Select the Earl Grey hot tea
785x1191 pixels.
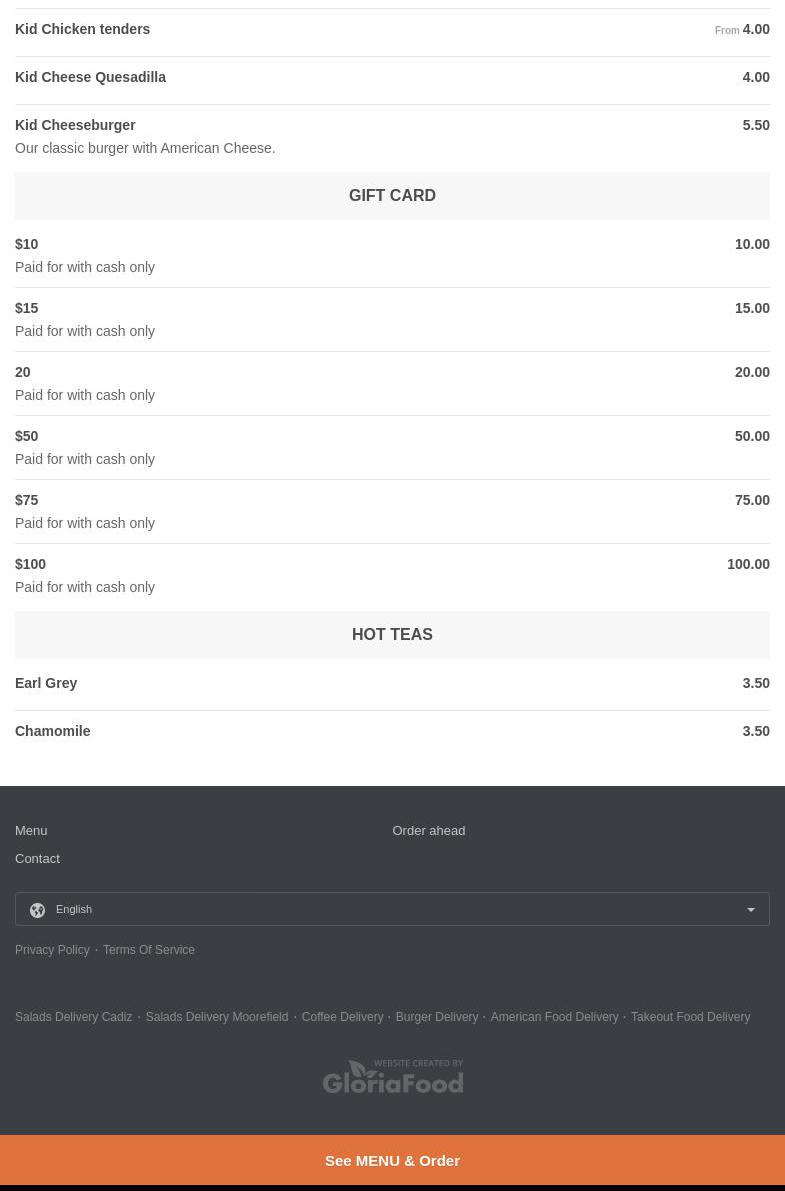pyautogui.click(x=46, y=684)
